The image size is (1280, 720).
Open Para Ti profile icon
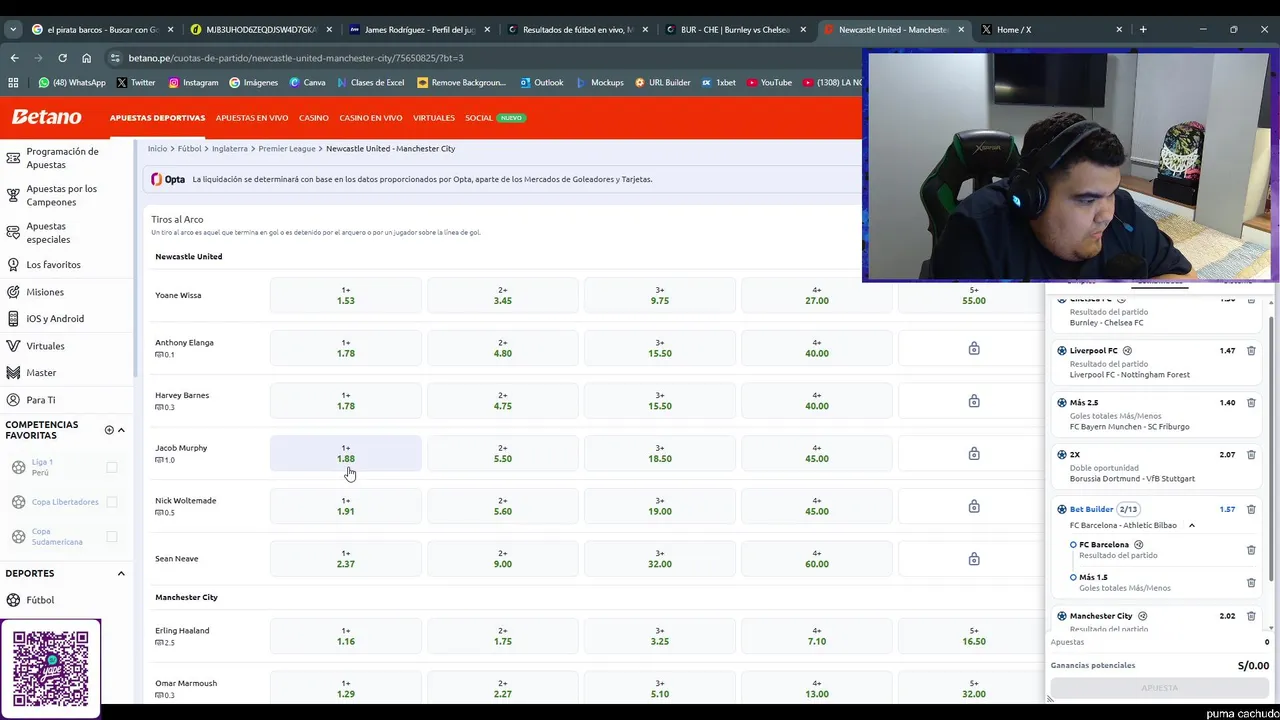point(13,400)
